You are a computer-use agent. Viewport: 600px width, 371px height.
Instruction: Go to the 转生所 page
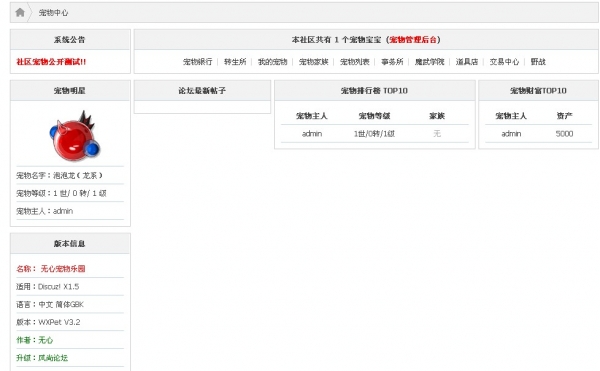click(x=235, y=62)
